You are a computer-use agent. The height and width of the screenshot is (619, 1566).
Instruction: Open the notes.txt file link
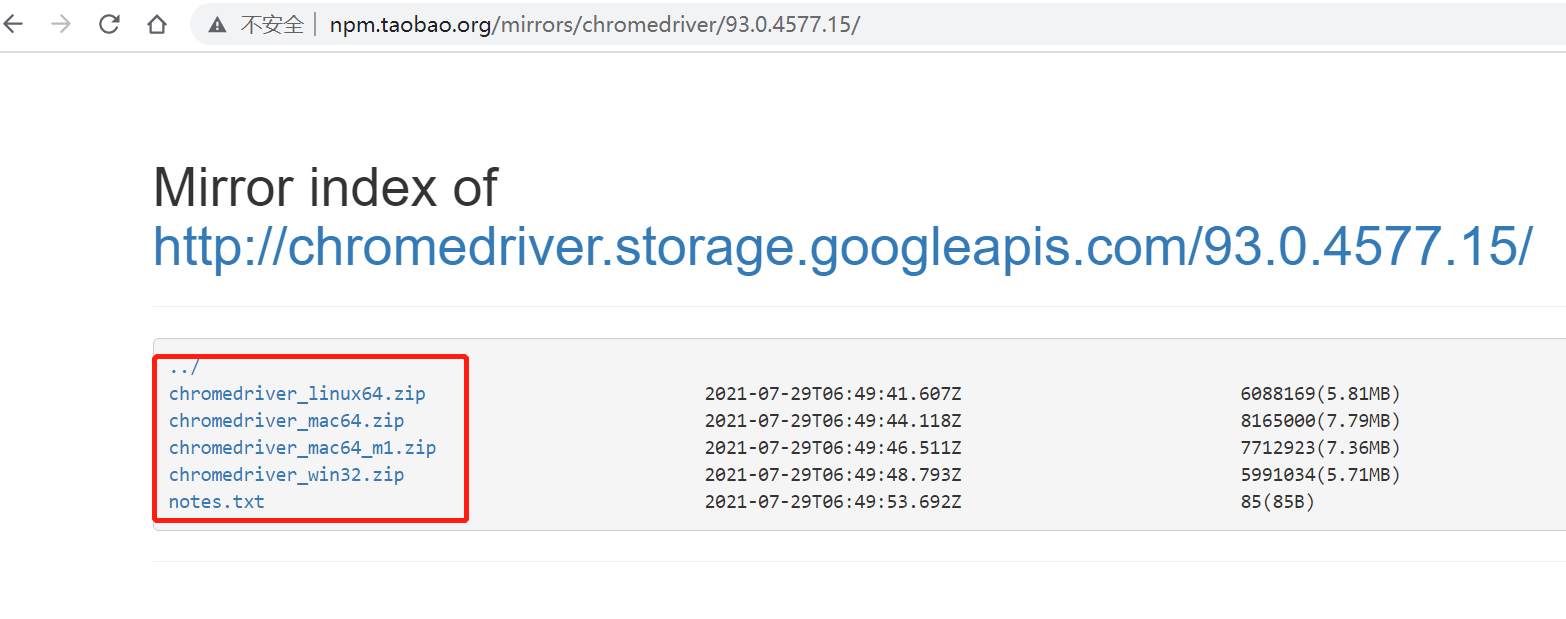(217, 502)
